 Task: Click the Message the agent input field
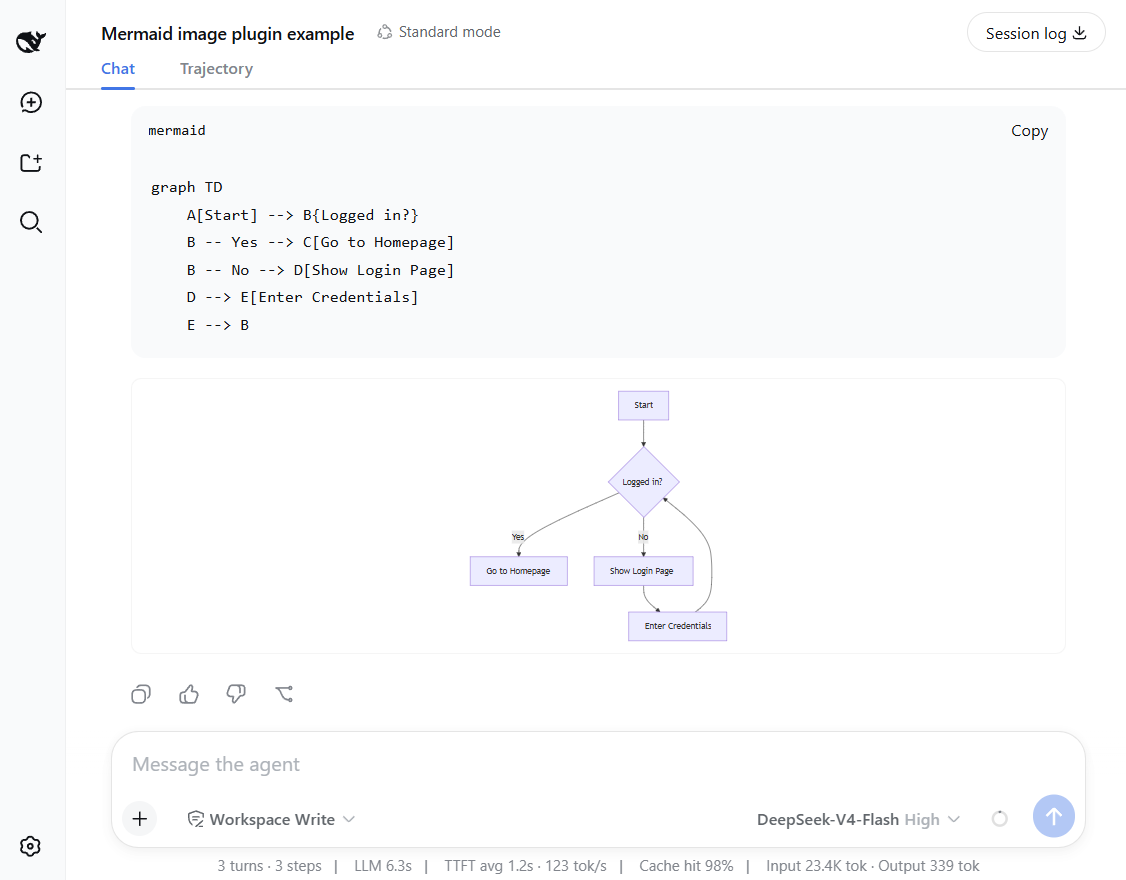coord(597,764)
